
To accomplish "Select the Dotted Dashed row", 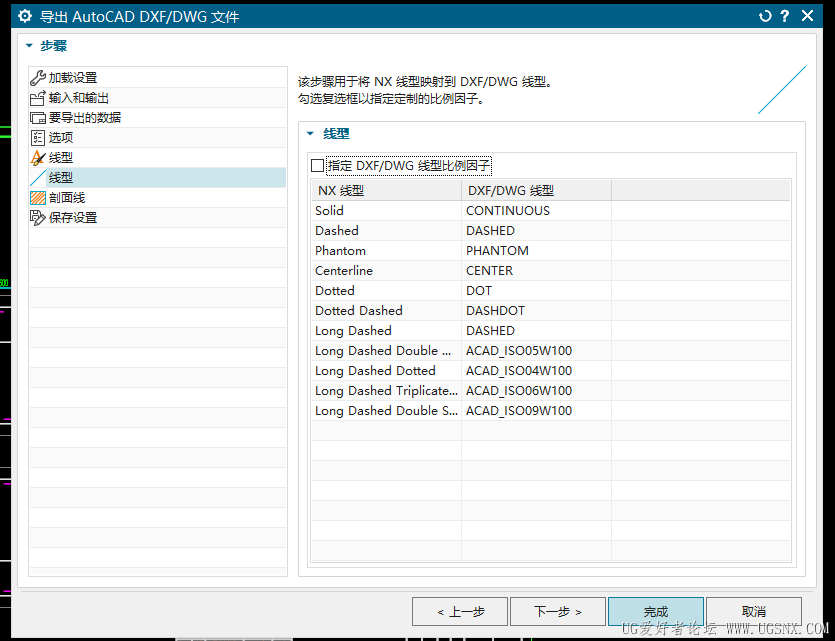I will click(387, 310).
